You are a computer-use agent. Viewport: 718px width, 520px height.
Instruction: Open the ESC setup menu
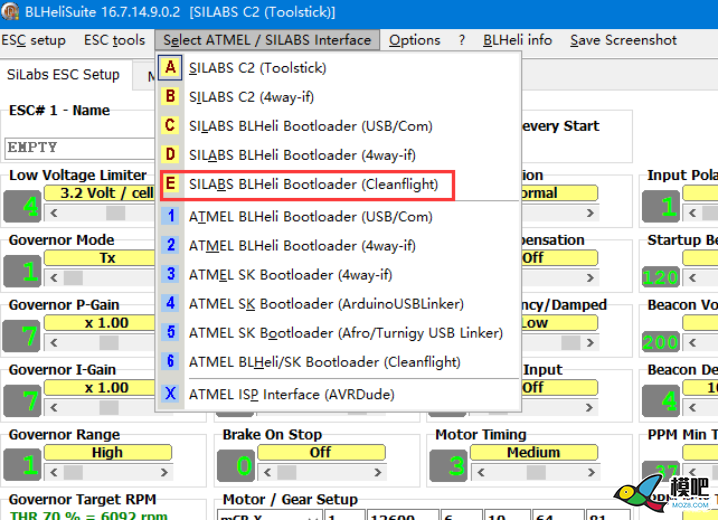coord(33,40)
